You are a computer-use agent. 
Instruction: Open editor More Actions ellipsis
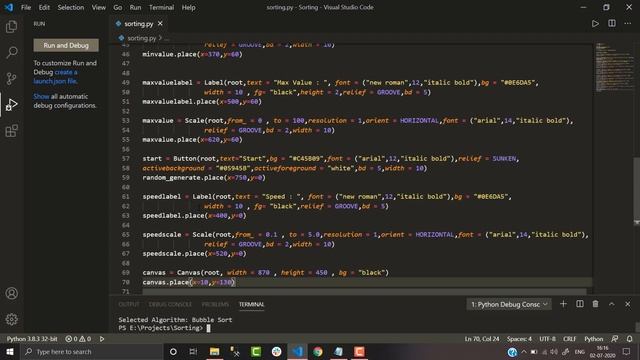(628, 24)
